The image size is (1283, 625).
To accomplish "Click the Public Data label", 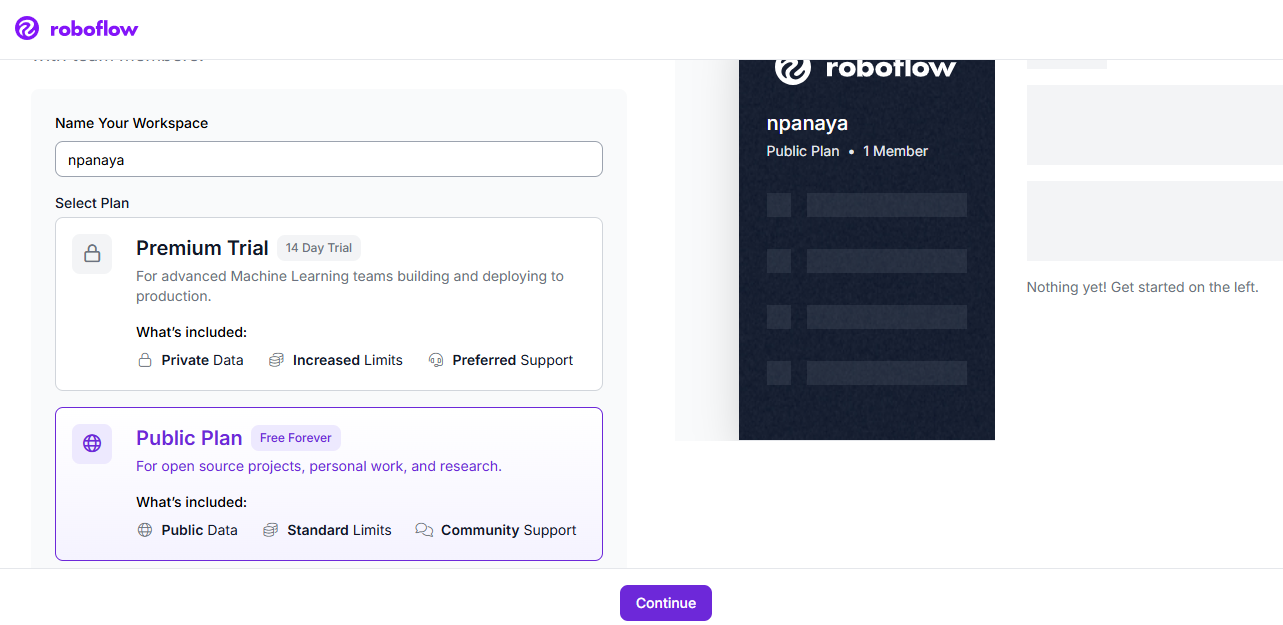I will pyautogui.click(x=200, y=530).
